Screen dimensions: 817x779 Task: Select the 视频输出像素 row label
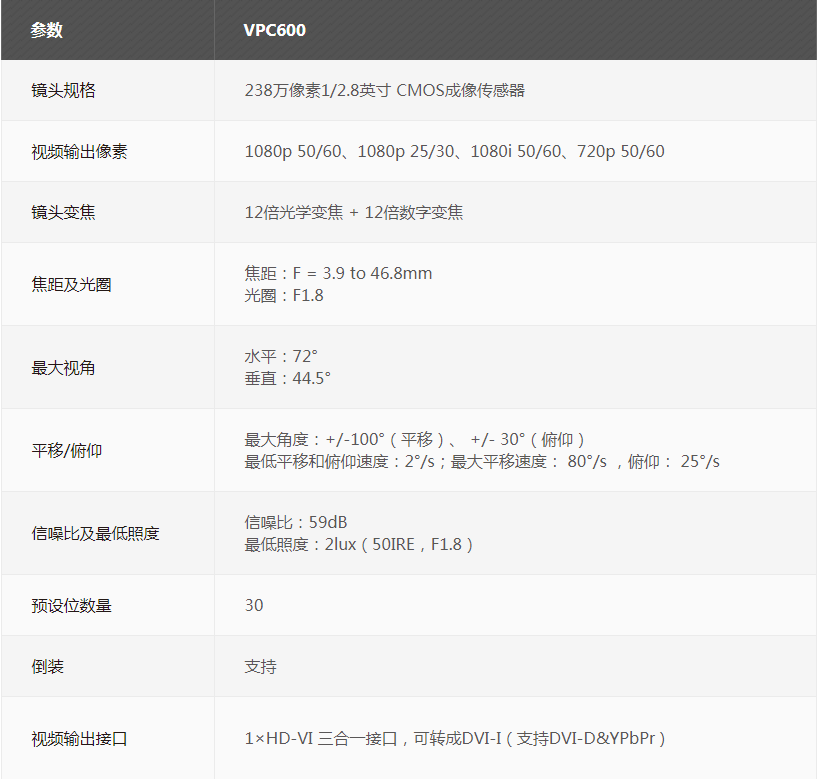pyautogui.click(x=80, y=152)
